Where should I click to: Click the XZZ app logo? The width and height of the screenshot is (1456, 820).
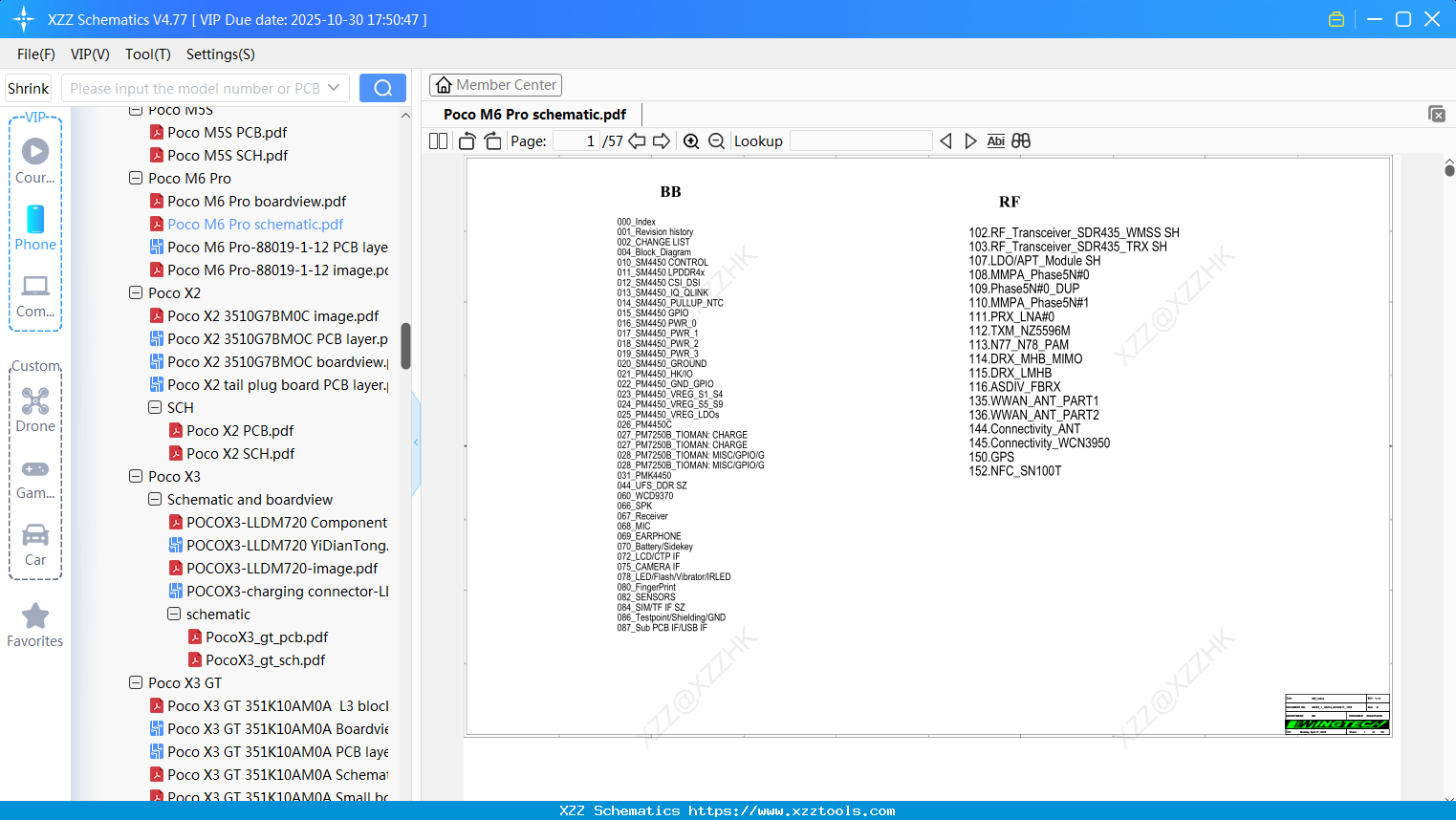24,19
